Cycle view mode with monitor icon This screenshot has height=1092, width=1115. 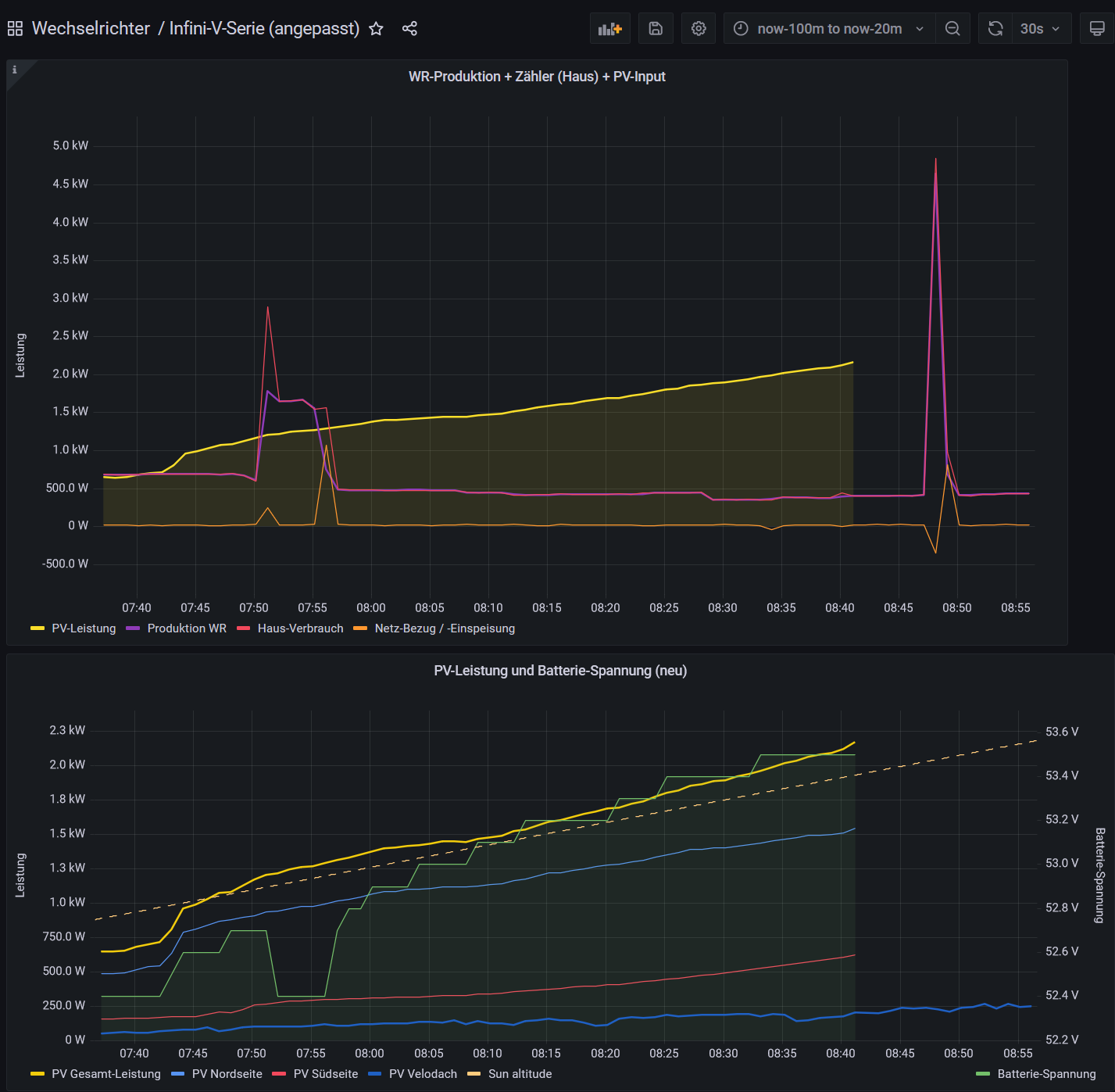(x=1097, y=29)
